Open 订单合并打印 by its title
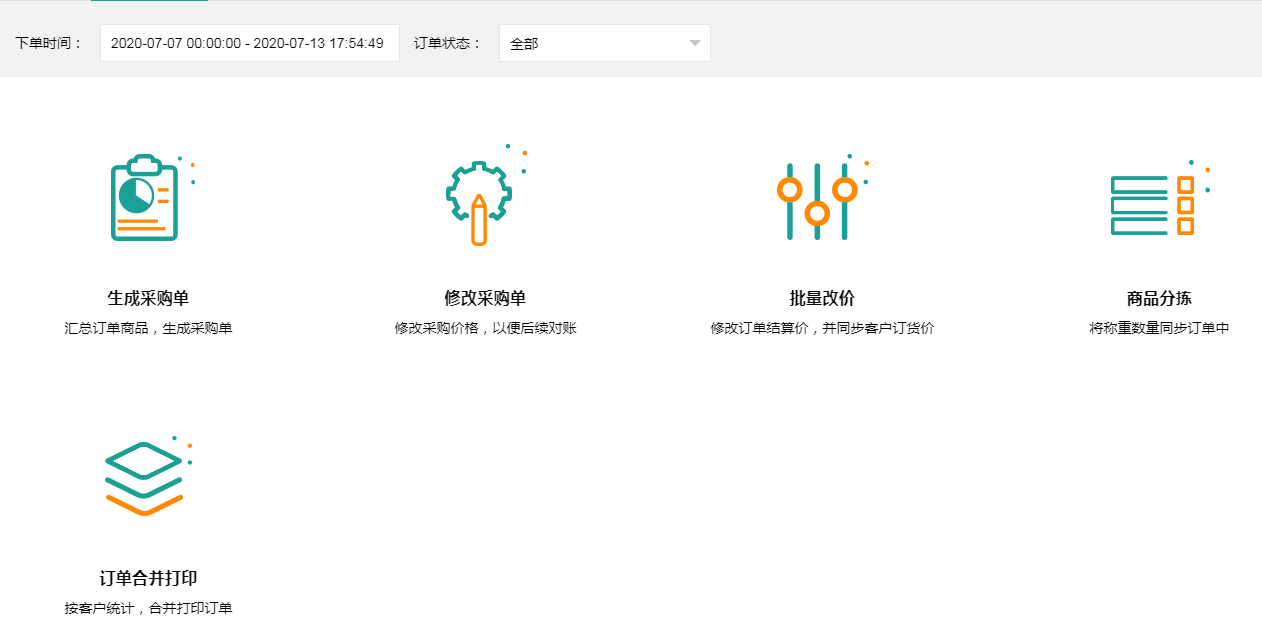The image size is (1262, 635). tap(148, 578)
